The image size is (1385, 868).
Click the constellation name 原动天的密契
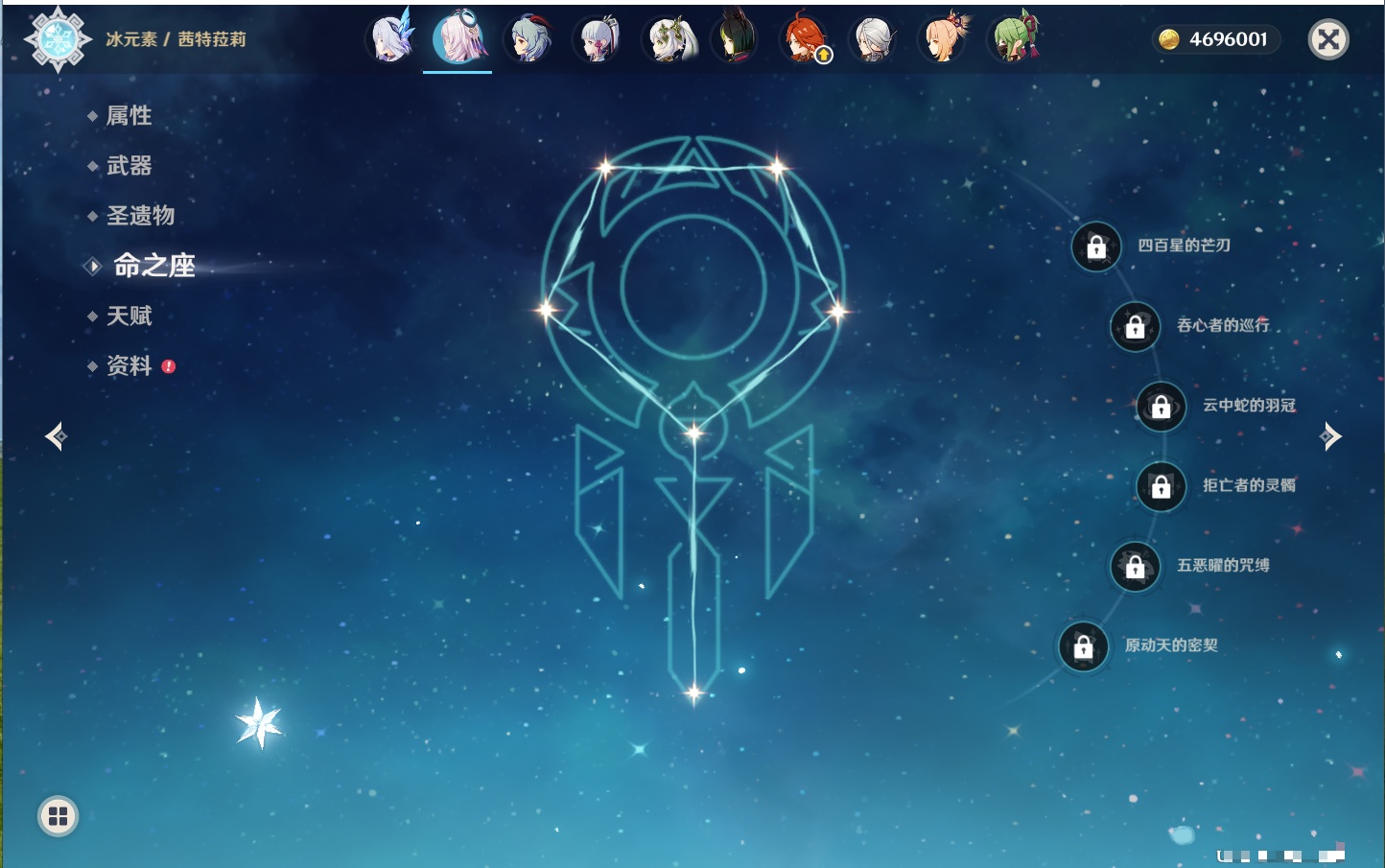click(1171, 645)
